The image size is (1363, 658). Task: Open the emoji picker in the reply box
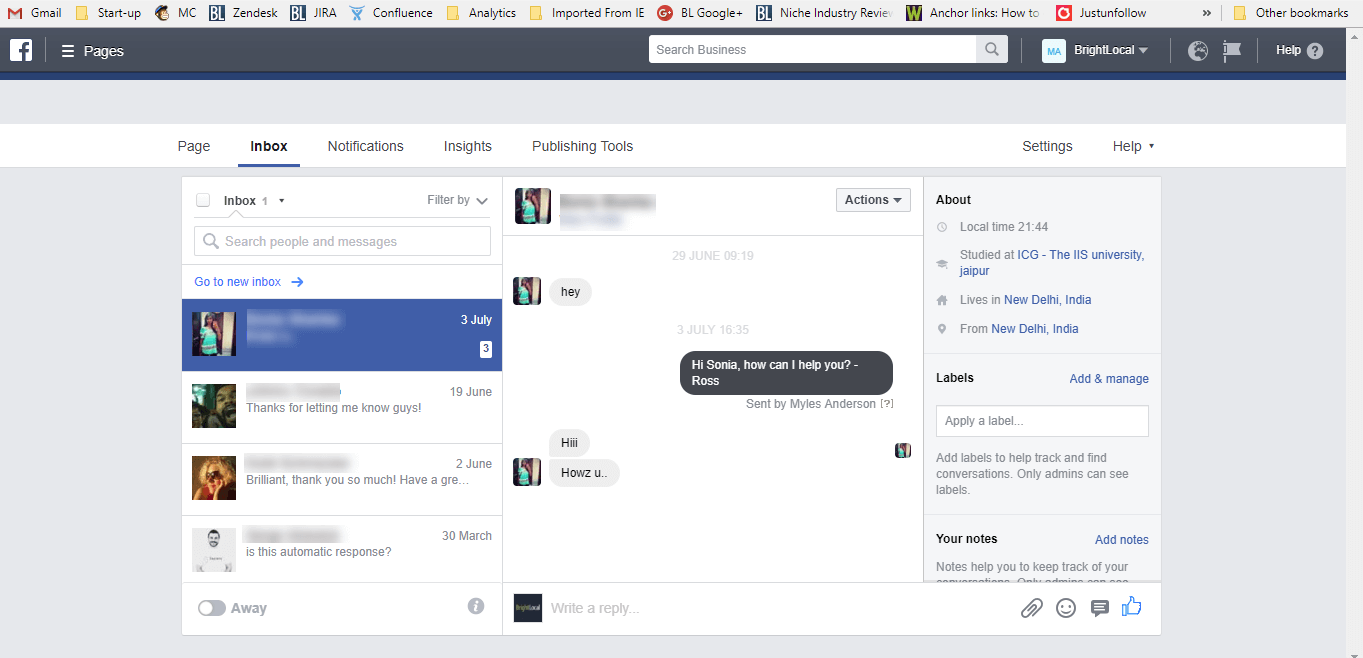pyautogui.click(x=1066, y=607)
